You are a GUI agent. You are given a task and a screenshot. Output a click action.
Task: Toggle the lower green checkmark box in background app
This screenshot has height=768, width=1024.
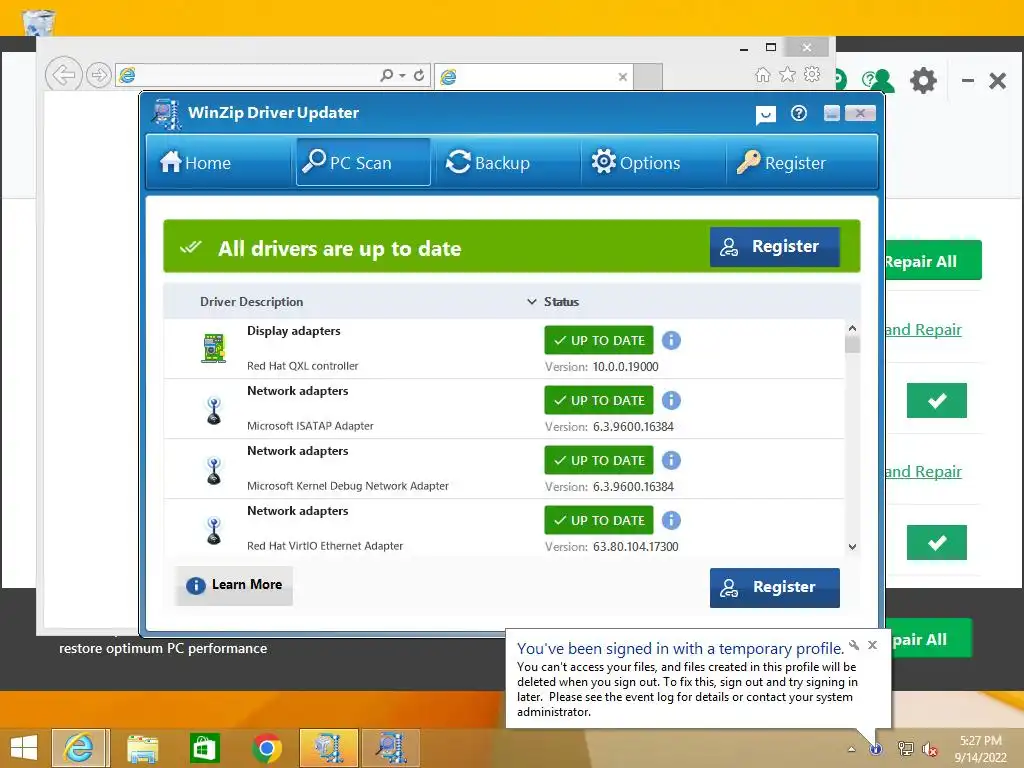(x=936, y=542)
